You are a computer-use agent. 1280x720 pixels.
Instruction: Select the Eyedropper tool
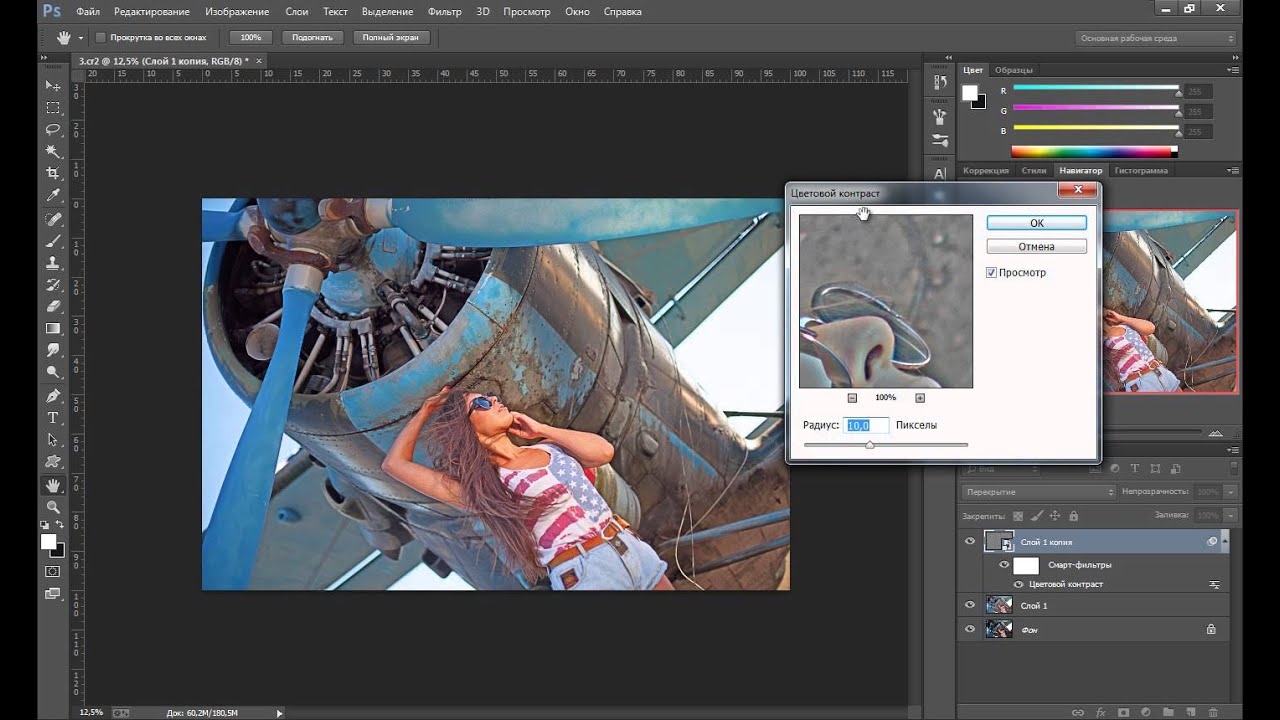[x=53, y=195]
